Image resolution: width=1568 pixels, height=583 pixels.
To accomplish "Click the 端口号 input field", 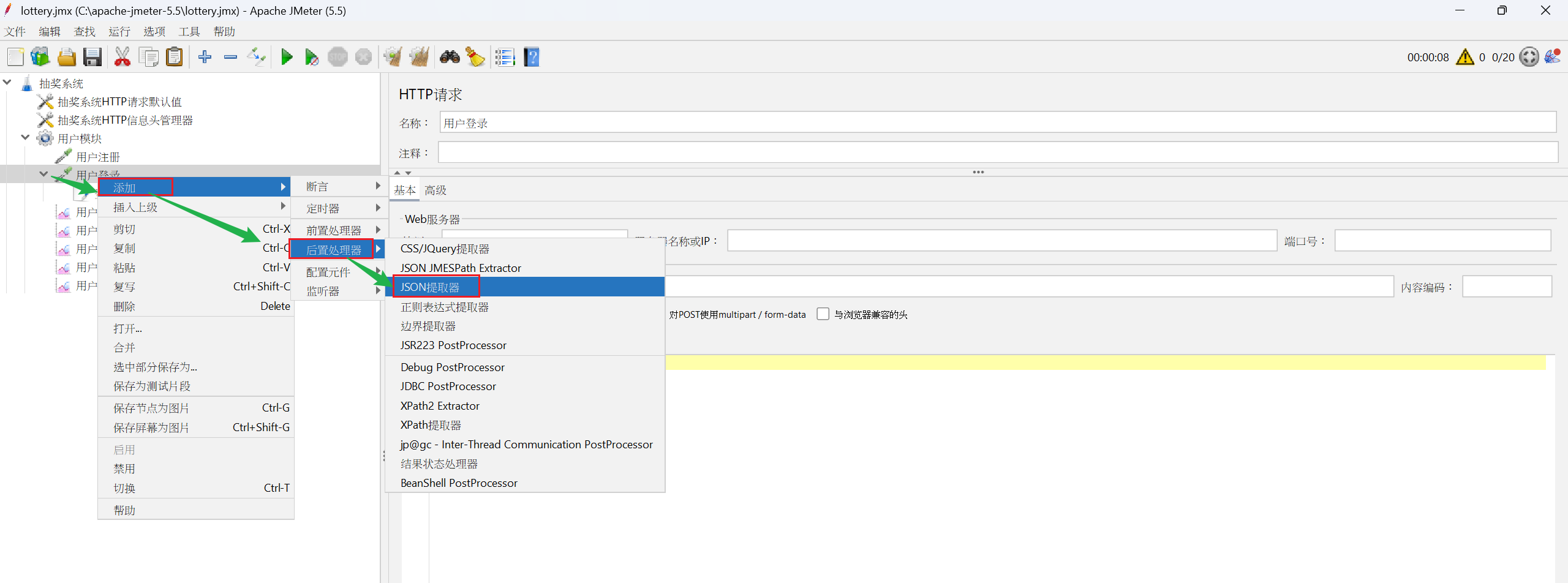I will pos(1443,241).
